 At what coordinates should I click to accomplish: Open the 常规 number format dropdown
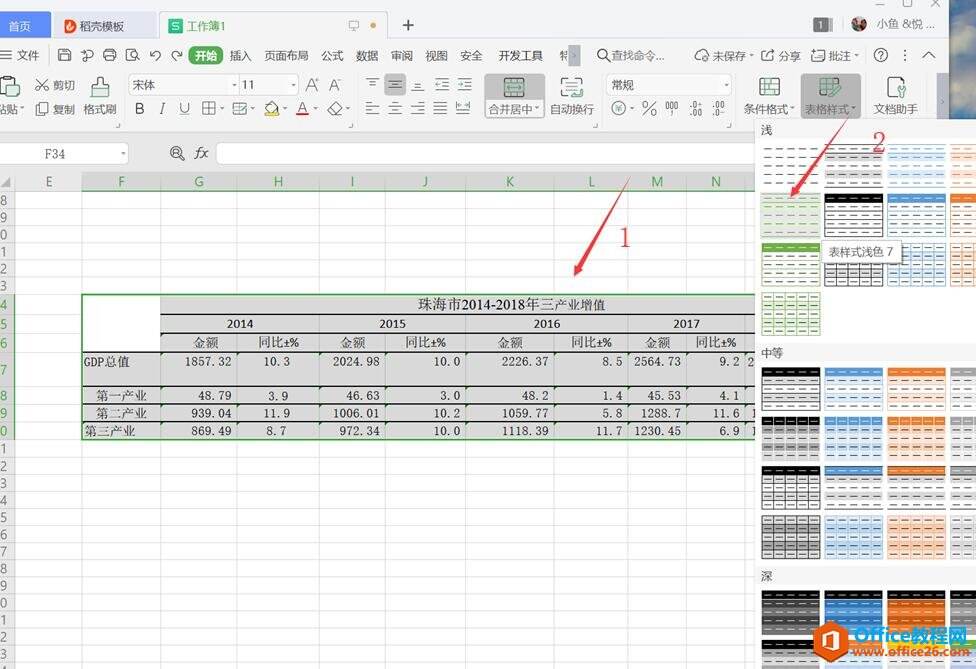tap(726, 85)
